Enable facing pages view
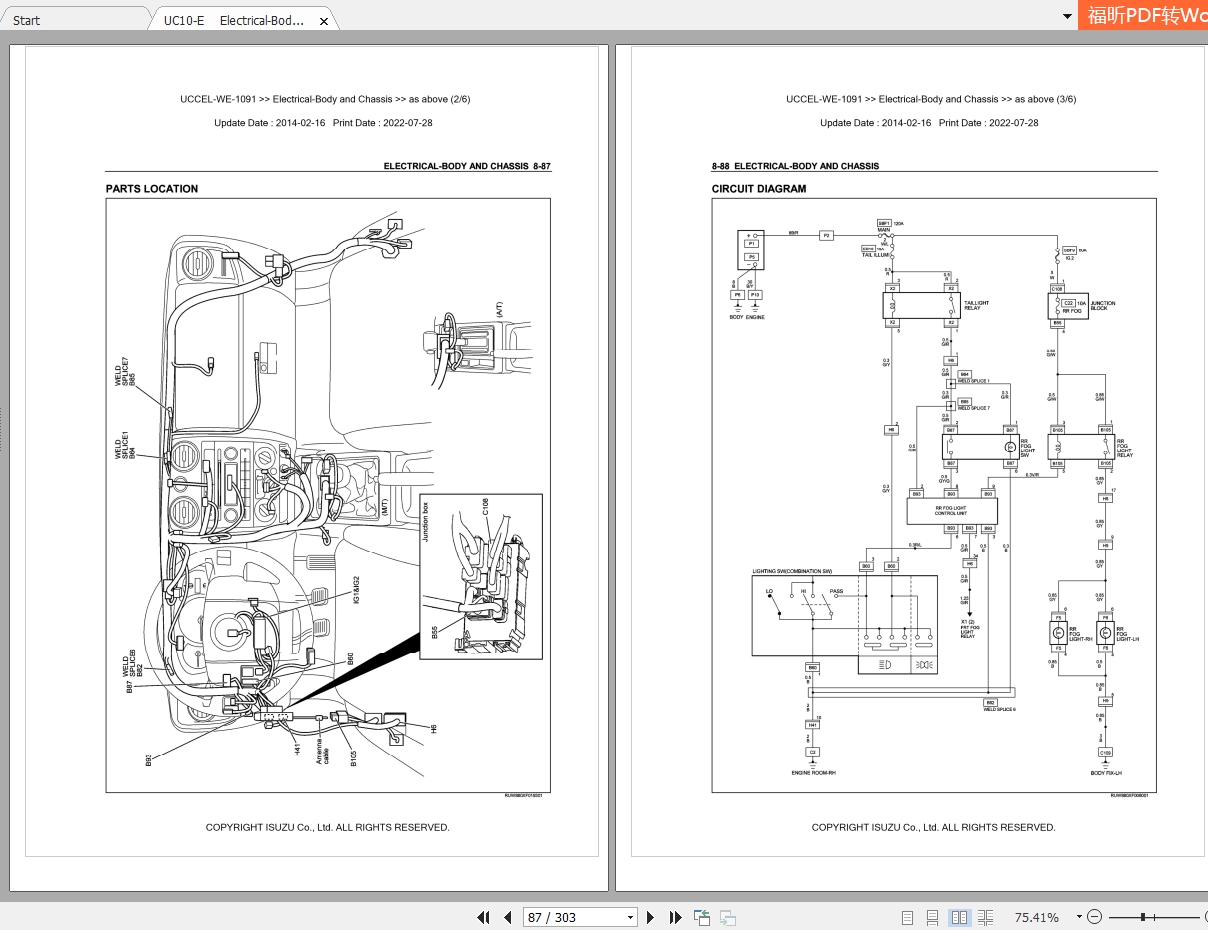Image resolution: width=1208 pixels, height=930 pixels. tap(959, 917)
